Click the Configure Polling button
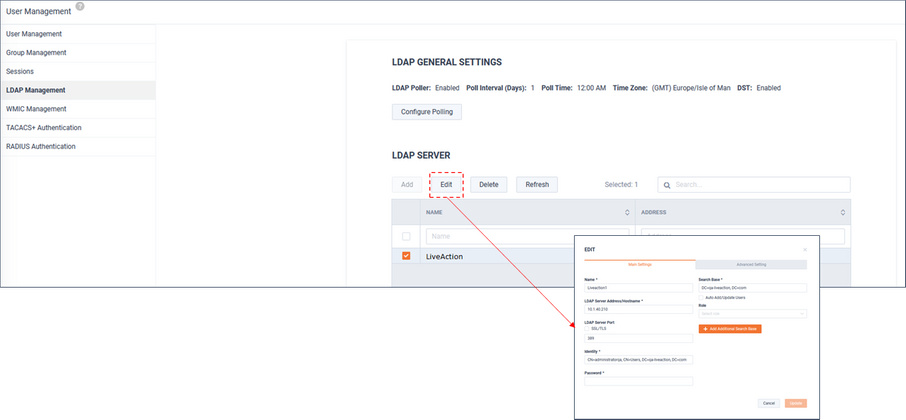 click(427, 111)
